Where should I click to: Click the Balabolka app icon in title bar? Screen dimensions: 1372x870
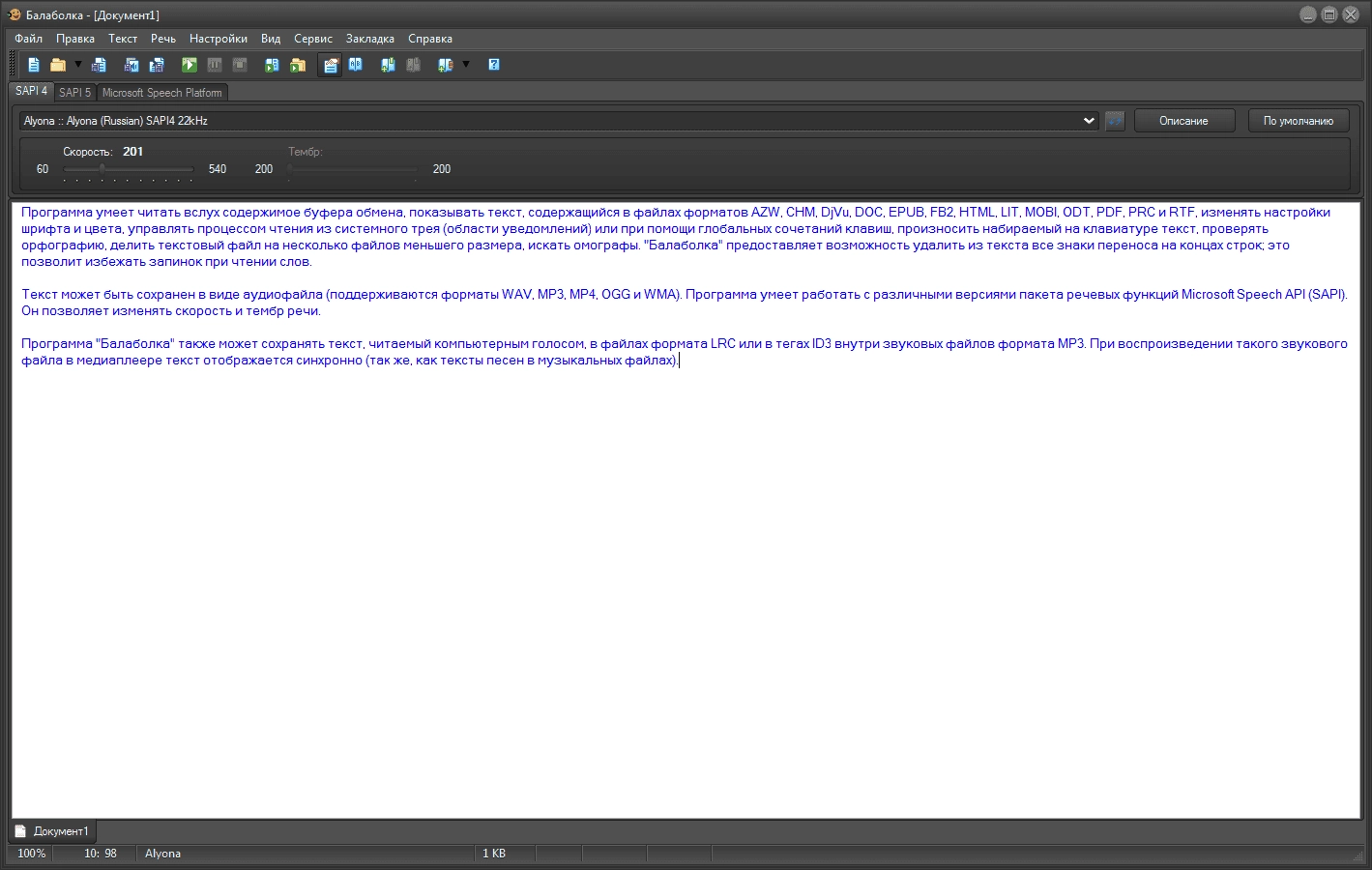[x=15, y=14]
